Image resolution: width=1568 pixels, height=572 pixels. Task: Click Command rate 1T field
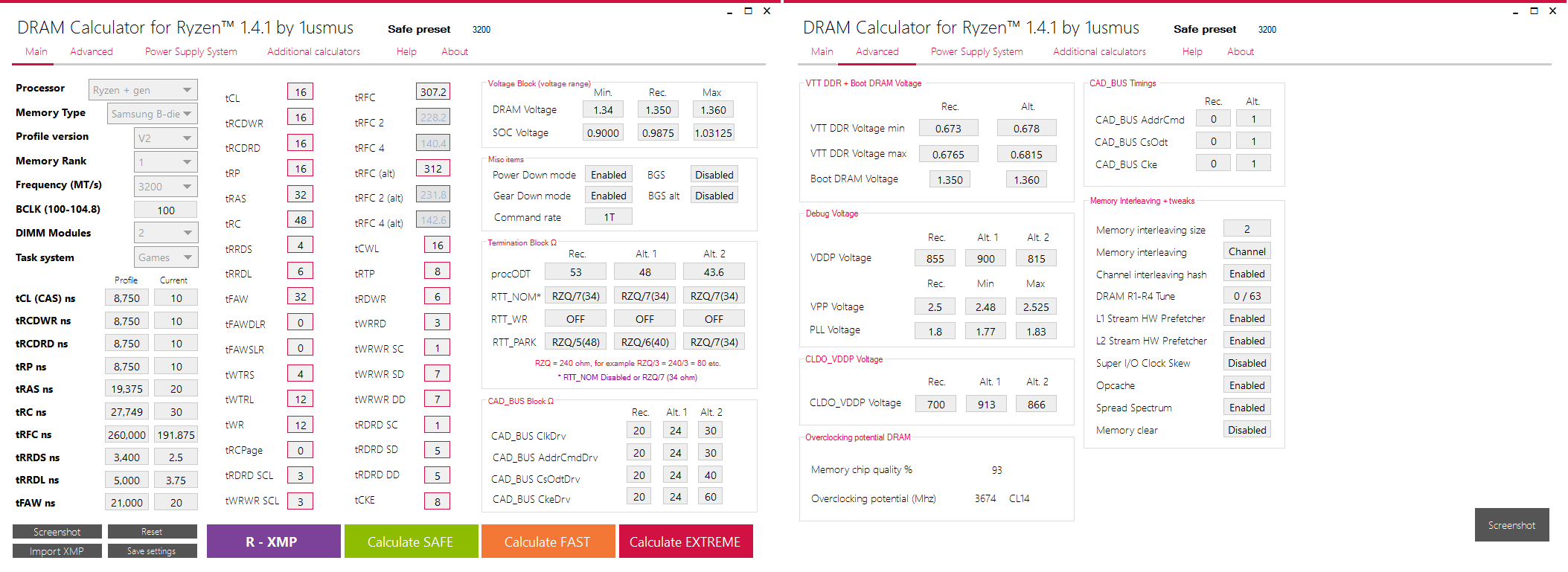(x=609, y=217)
